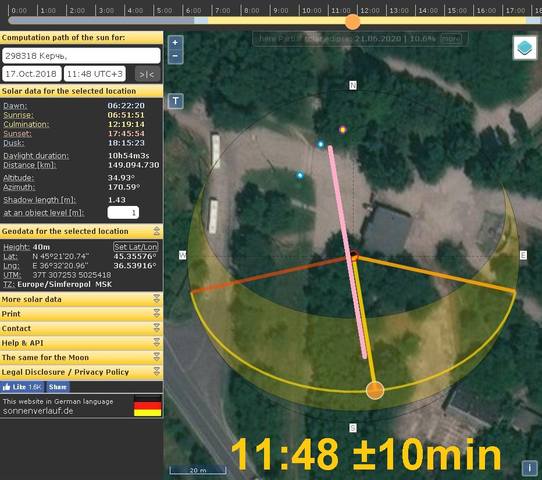This screenshot has width=542, height=480.
Task: Click the Shadow length [m] label
Action: click(39, 200)
